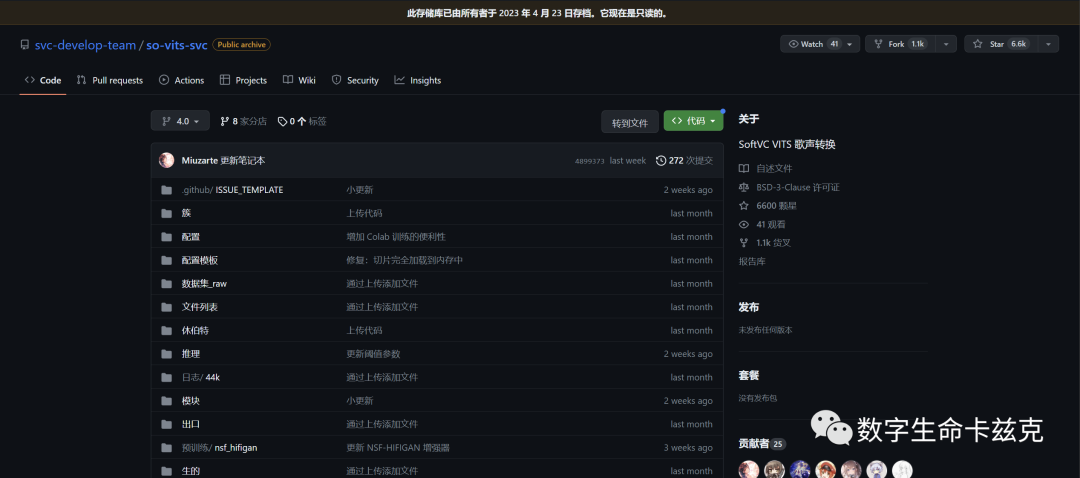Click folder icon for 日志/44k row

click(166, 377)
